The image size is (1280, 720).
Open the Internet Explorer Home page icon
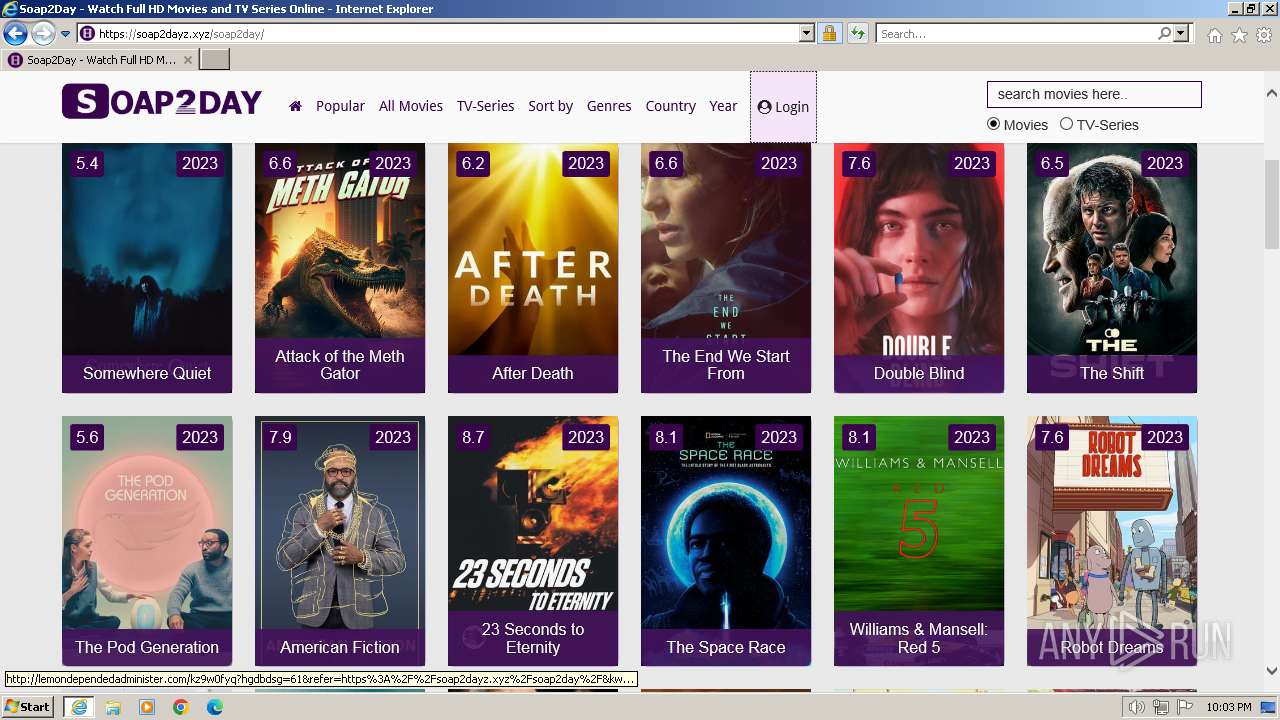[x=1214, y=35]
